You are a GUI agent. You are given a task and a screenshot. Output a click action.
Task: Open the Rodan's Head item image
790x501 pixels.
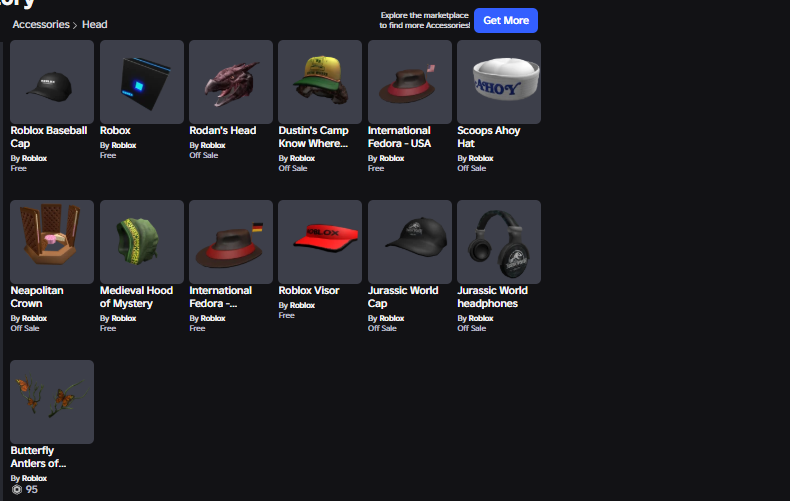231,82
